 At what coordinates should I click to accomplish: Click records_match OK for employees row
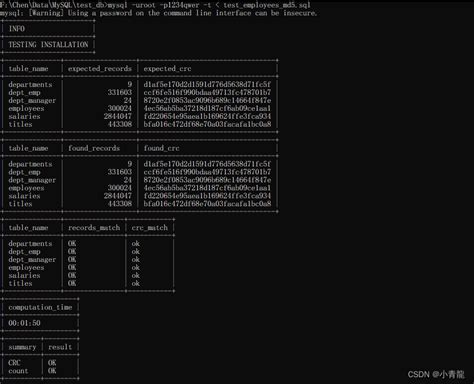coord(72,268)
